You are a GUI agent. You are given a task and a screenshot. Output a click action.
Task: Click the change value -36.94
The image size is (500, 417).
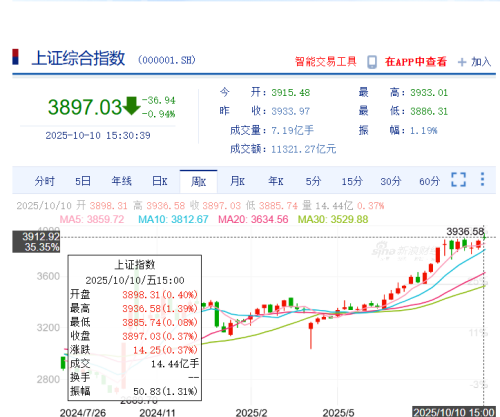(159, 100)
